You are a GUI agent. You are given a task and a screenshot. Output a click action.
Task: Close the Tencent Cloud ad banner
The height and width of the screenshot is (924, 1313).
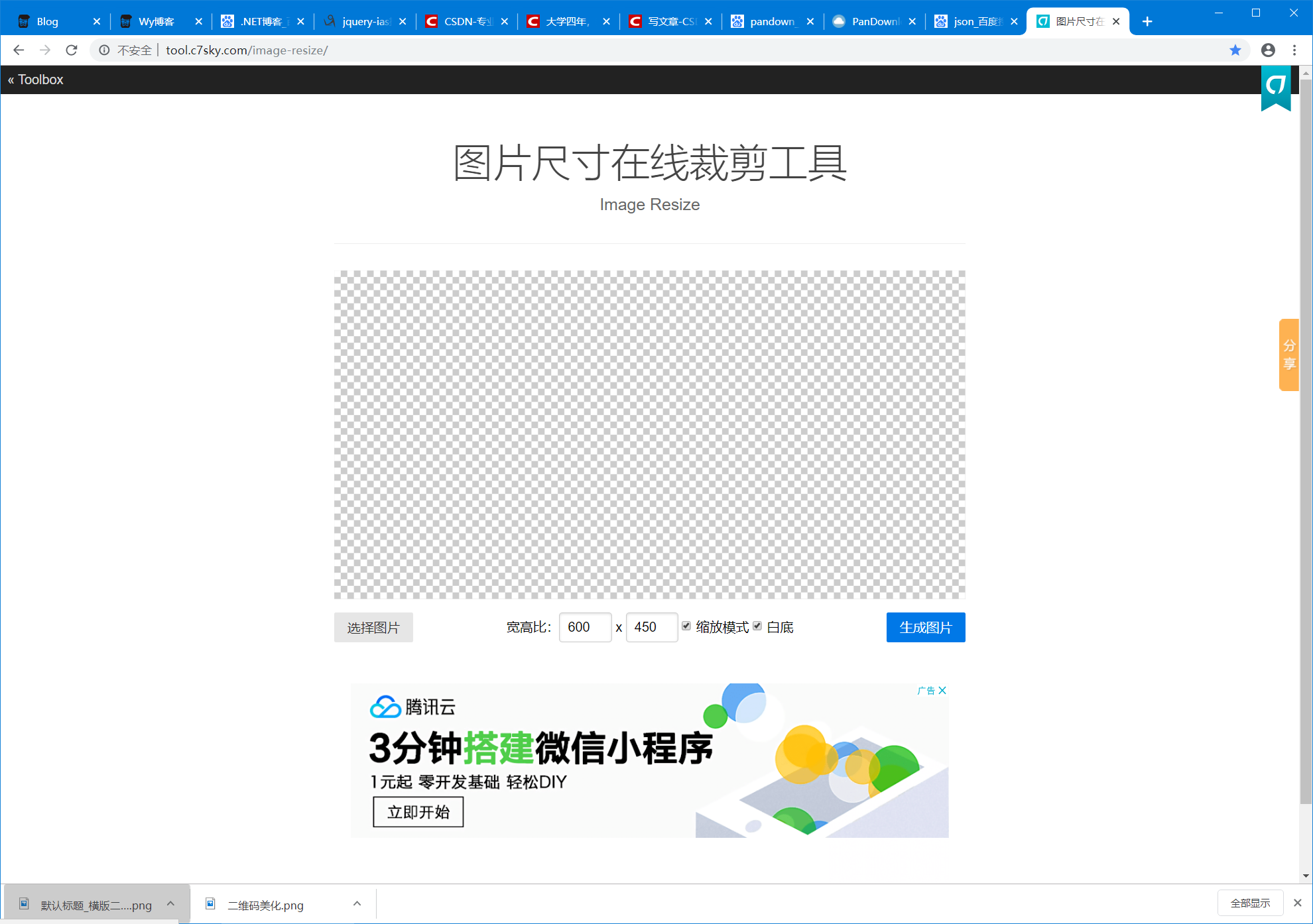coord(942,690)
